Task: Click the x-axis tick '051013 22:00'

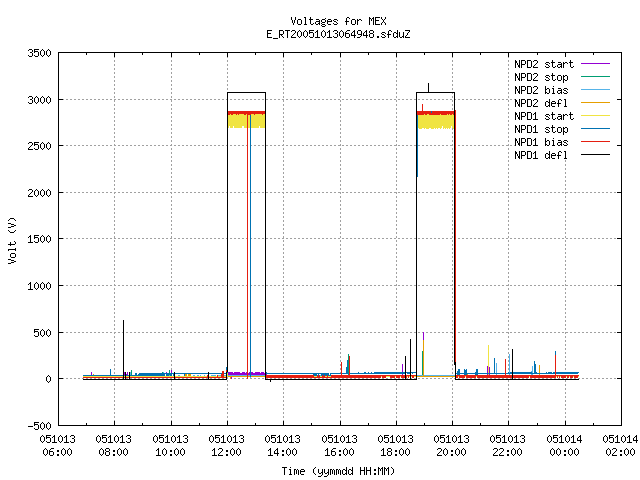Action: pos(508,445)
